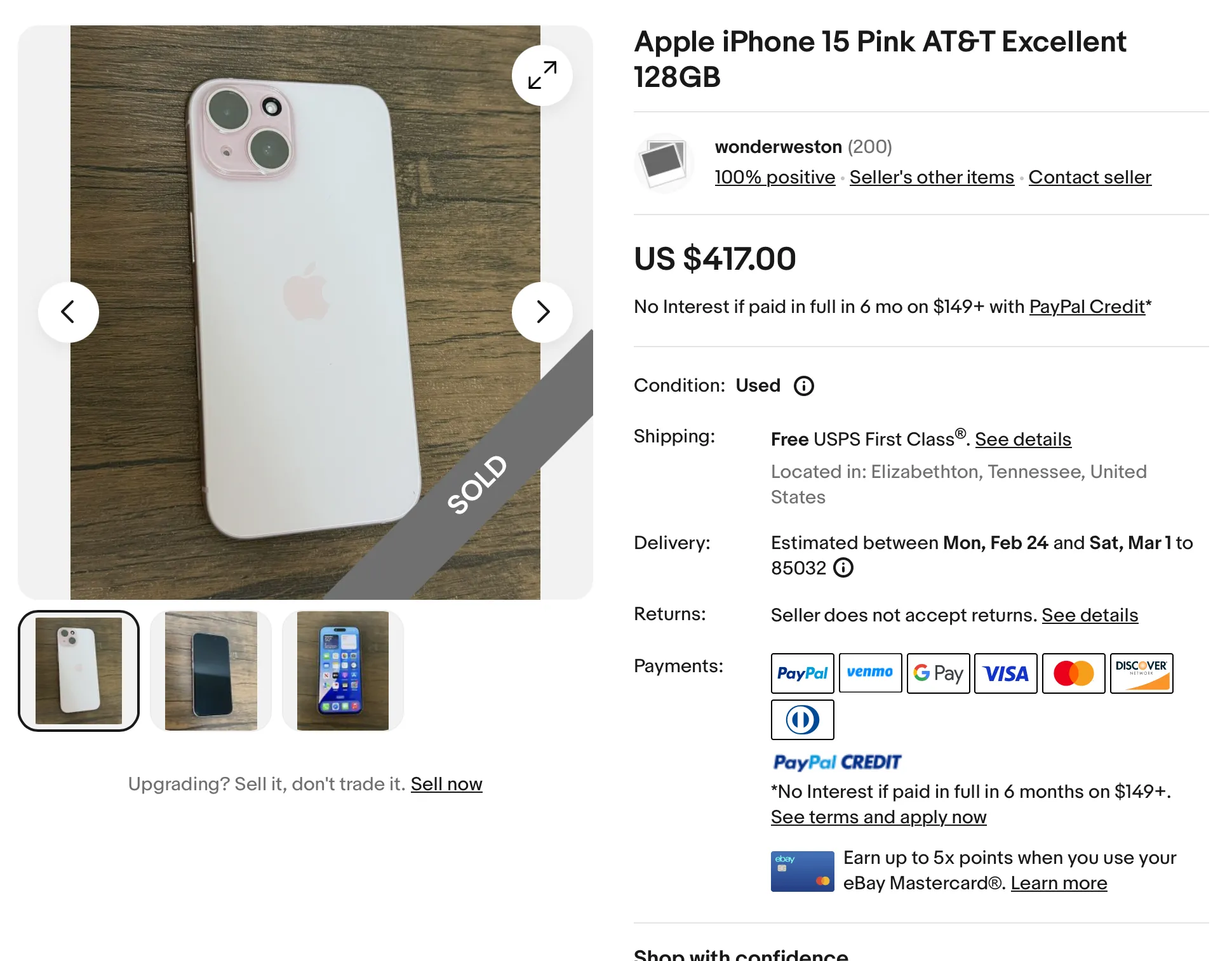Open See terms and apply now
1232x961 pixels.
[x=878, y=817]
